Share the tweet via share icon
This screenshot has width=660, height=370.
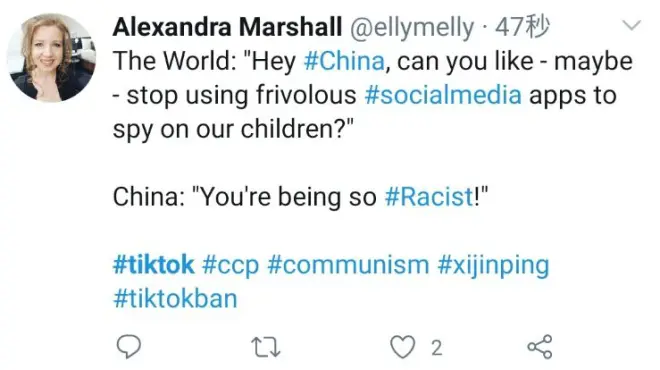coord(540,346)
